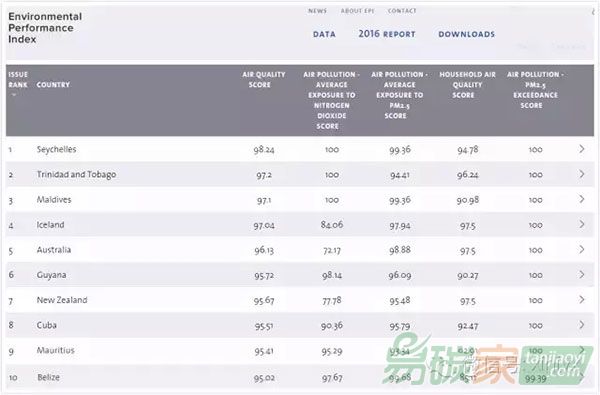The height and width of the screenshot is (395, 600).
Task: Open the Environmental Performance Index home logo
Action: (x=45, y=28)
